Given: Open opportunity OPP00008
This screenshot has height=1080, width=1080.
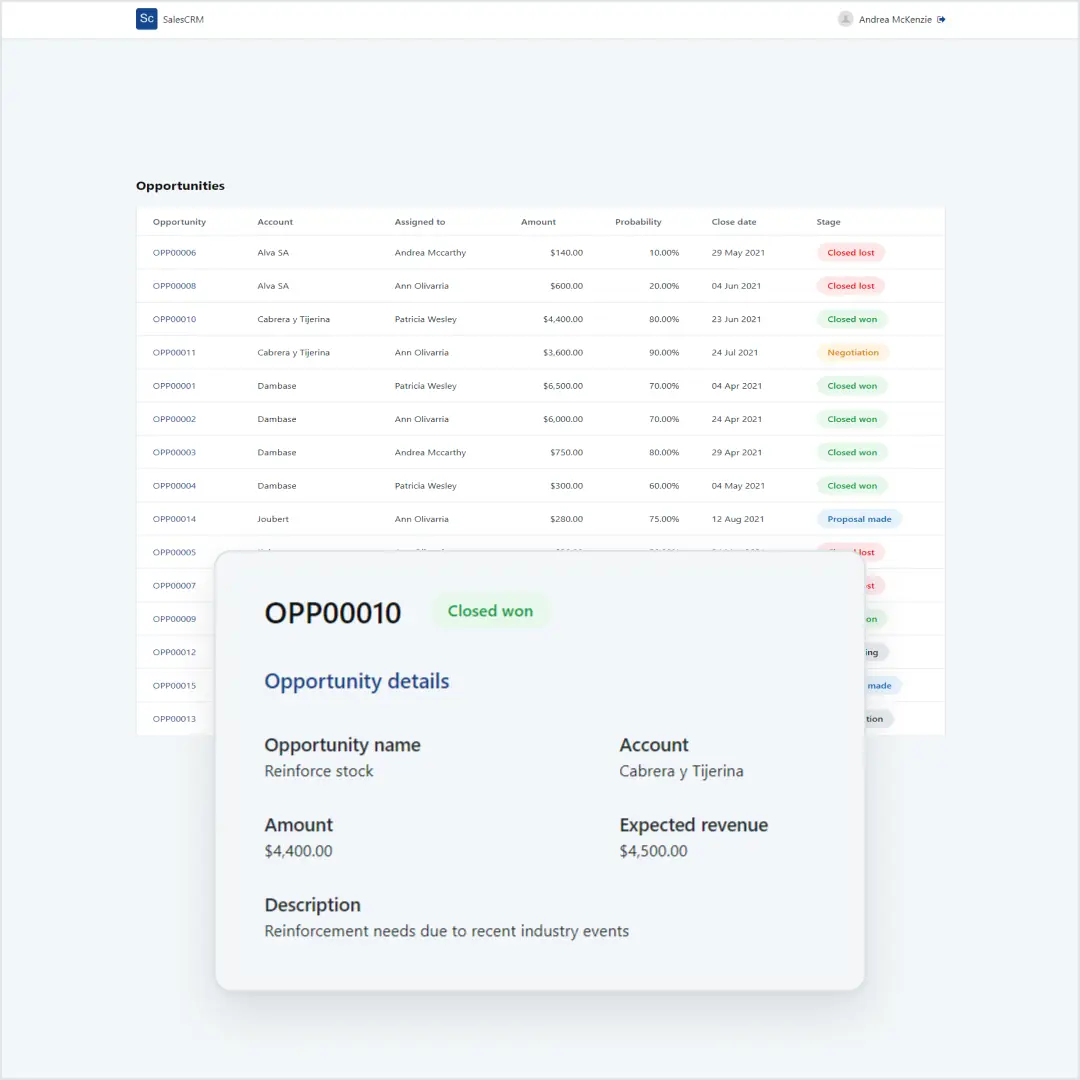Looking at the screenshot, I should [174, 285].
